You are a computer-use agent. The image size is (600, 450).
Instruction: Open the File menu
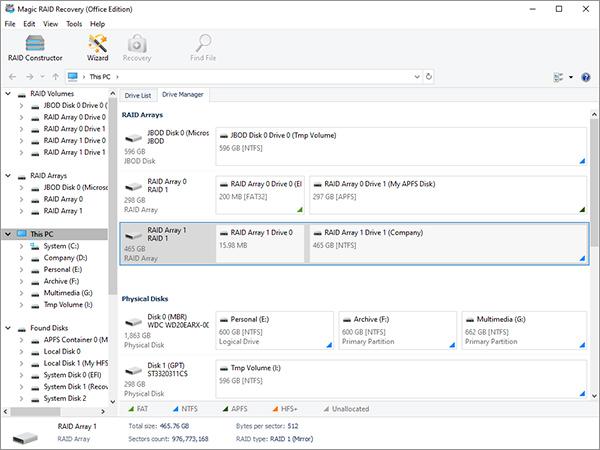click(10, 24)
